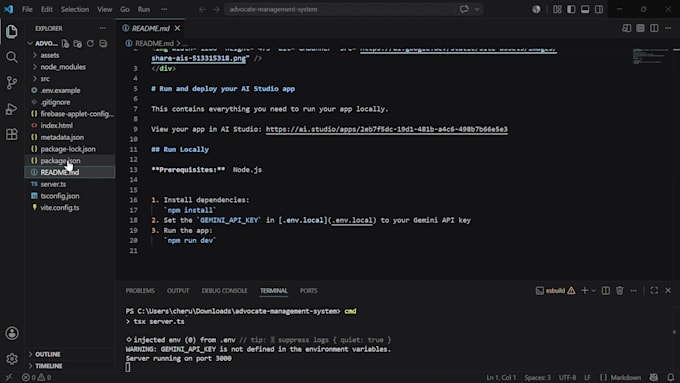Viewport: 680px width, 383px height.
Task: Switch to the OUTPUT tab
Action: [x=178, y=291]
